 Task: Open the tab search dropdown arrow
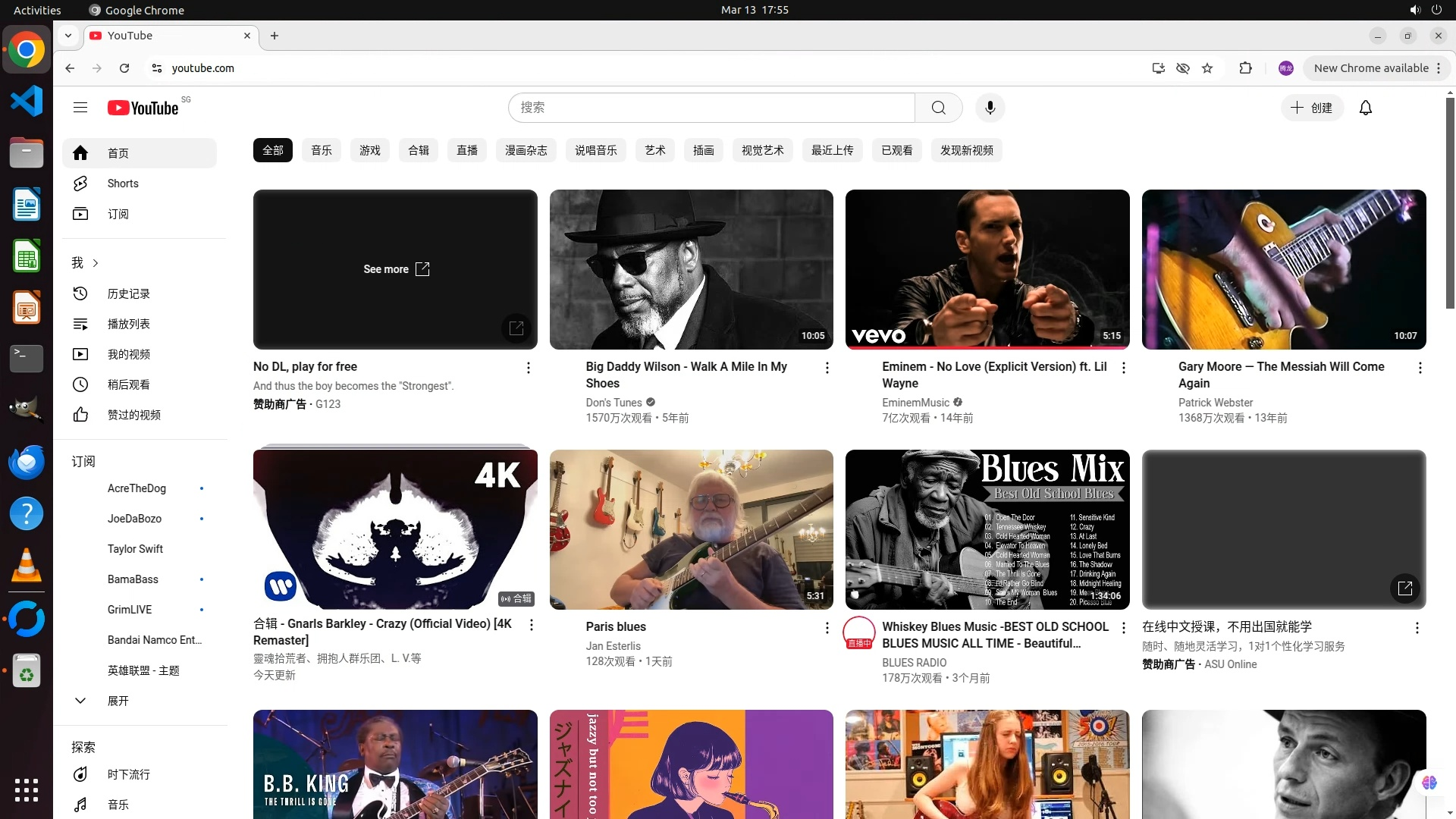click(68, 36)
